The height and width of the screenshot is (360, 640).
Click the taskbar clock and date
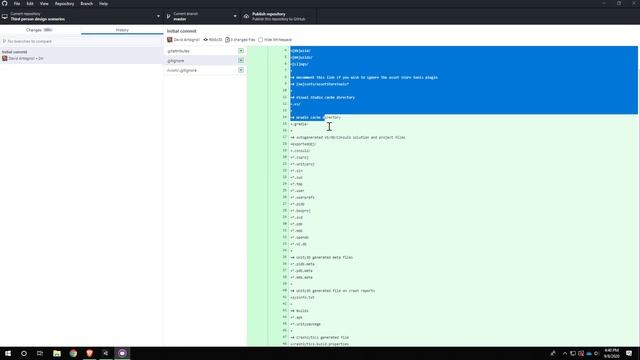(x=611, y=353)
